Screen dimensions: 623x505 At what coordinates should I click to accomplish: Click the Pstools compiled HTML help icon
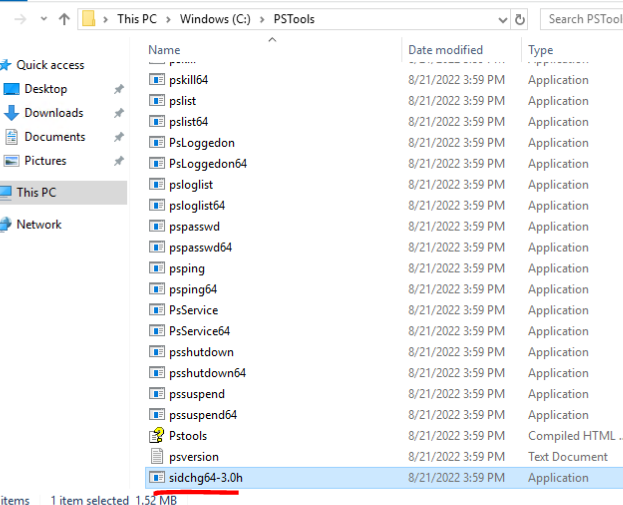click(x=157, y=435)
